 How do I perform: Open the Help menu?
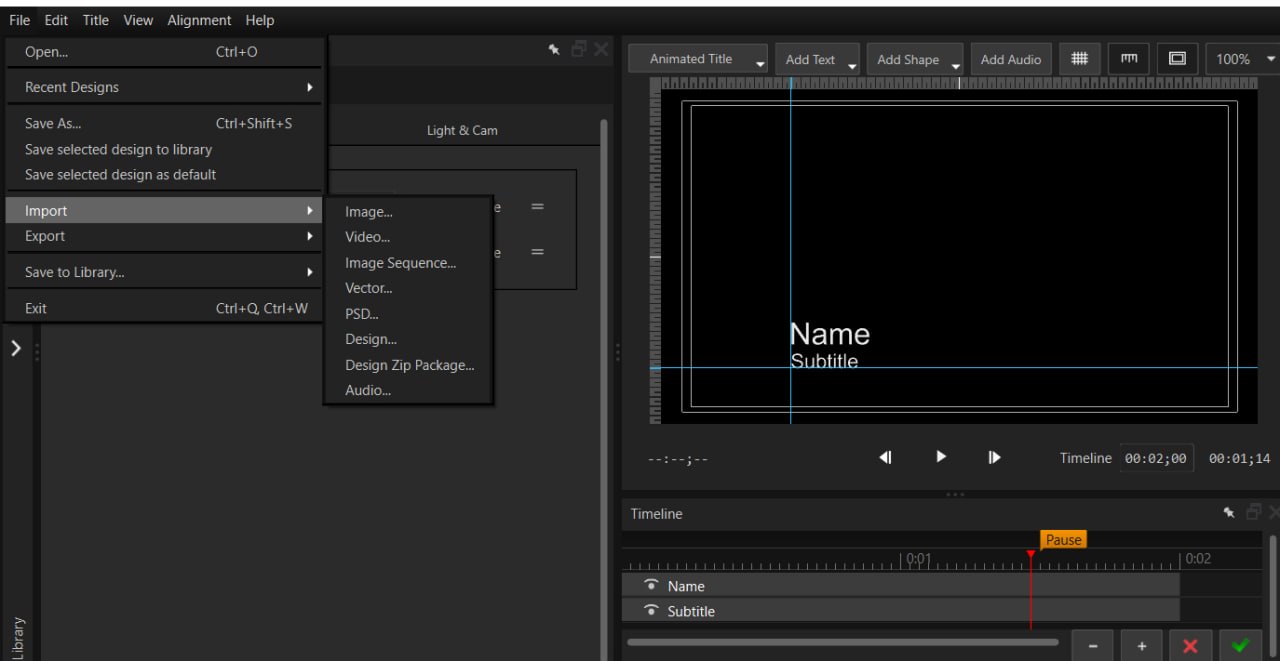pos(260,20)
